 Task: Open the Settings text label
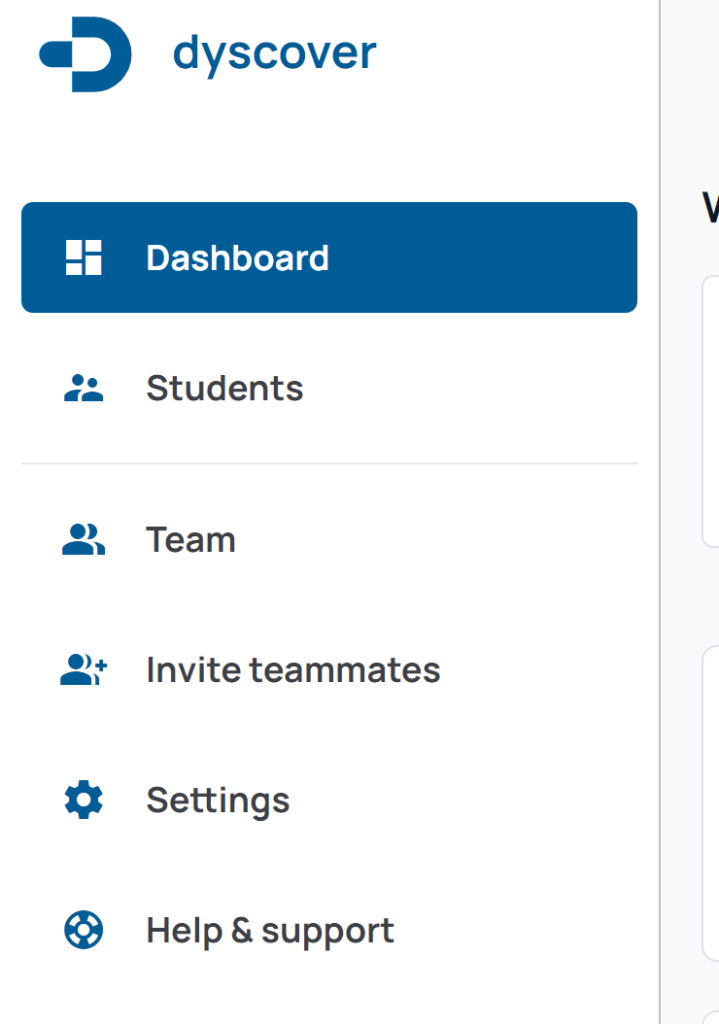coord(218,801)
